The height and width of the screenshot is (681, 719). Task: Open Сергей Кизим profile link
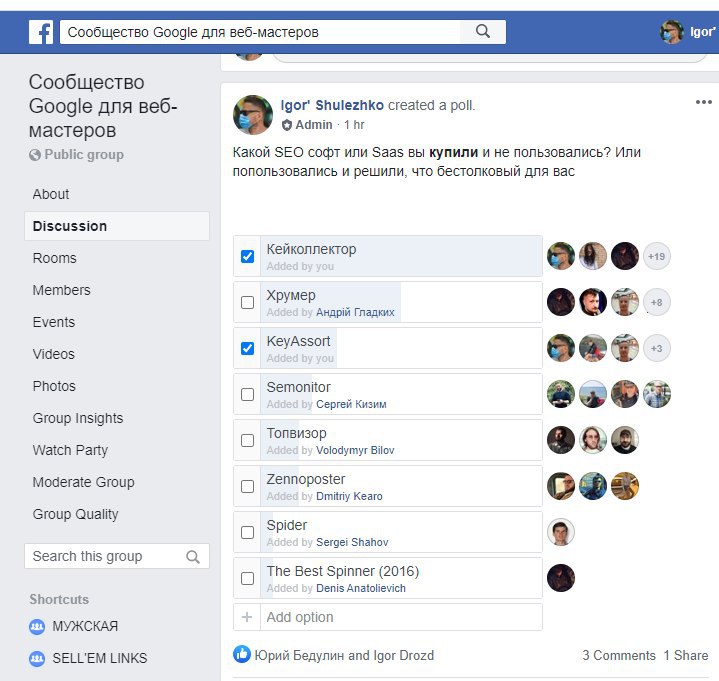click(x=351, y=404)
